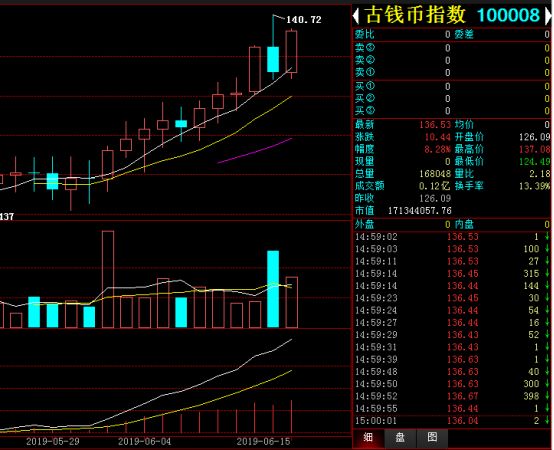Select the 2019-06-04 date marker
Image resolution: width=554 pixels, height=450 pixels.
144,441
